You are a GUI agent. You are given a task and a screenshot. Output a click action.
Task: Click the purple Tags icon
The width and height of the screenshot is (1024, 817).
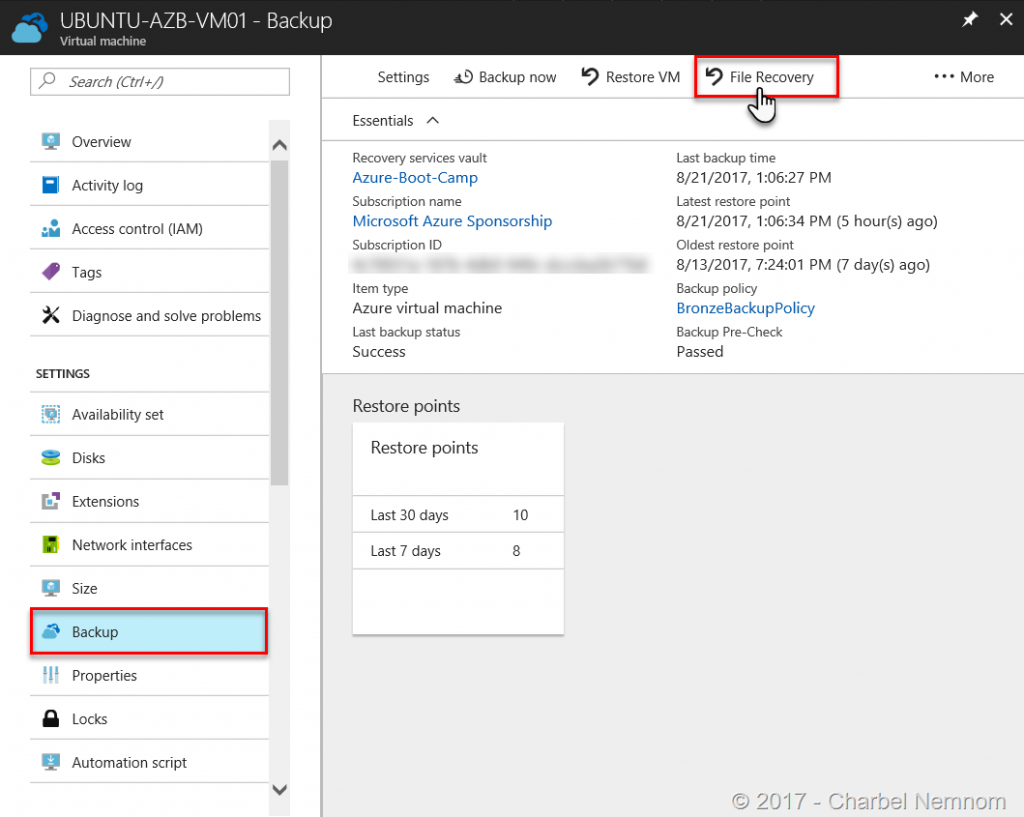pyautogui.click(x=51, y=272)
